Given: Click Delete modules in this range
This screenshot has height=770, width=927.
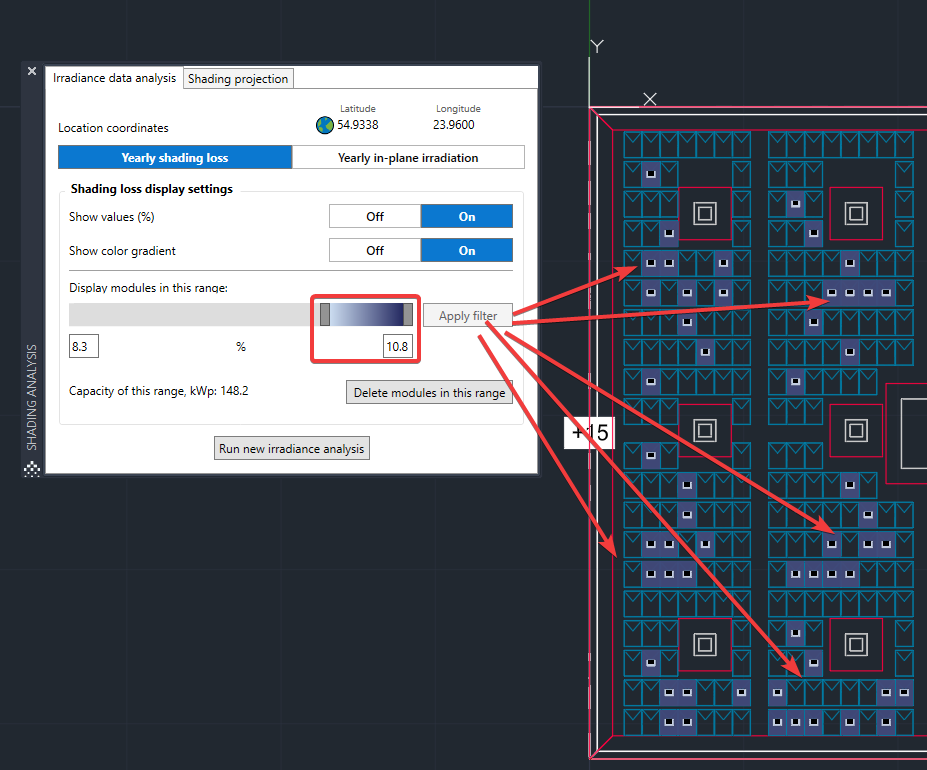Looking at the screenshot, I should (429, 393).
